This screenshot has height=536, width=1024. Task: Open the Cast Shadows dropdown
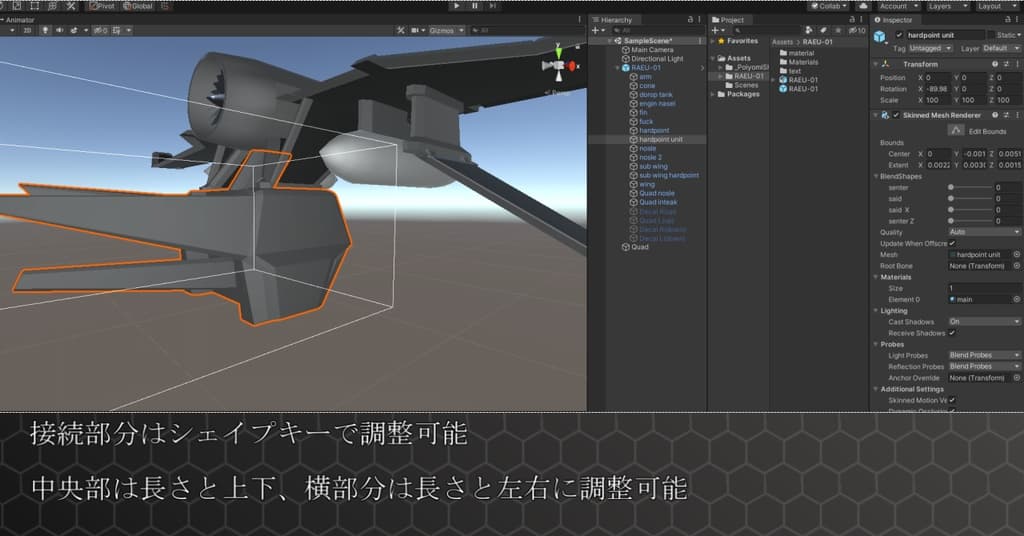[x=984, y=322]
